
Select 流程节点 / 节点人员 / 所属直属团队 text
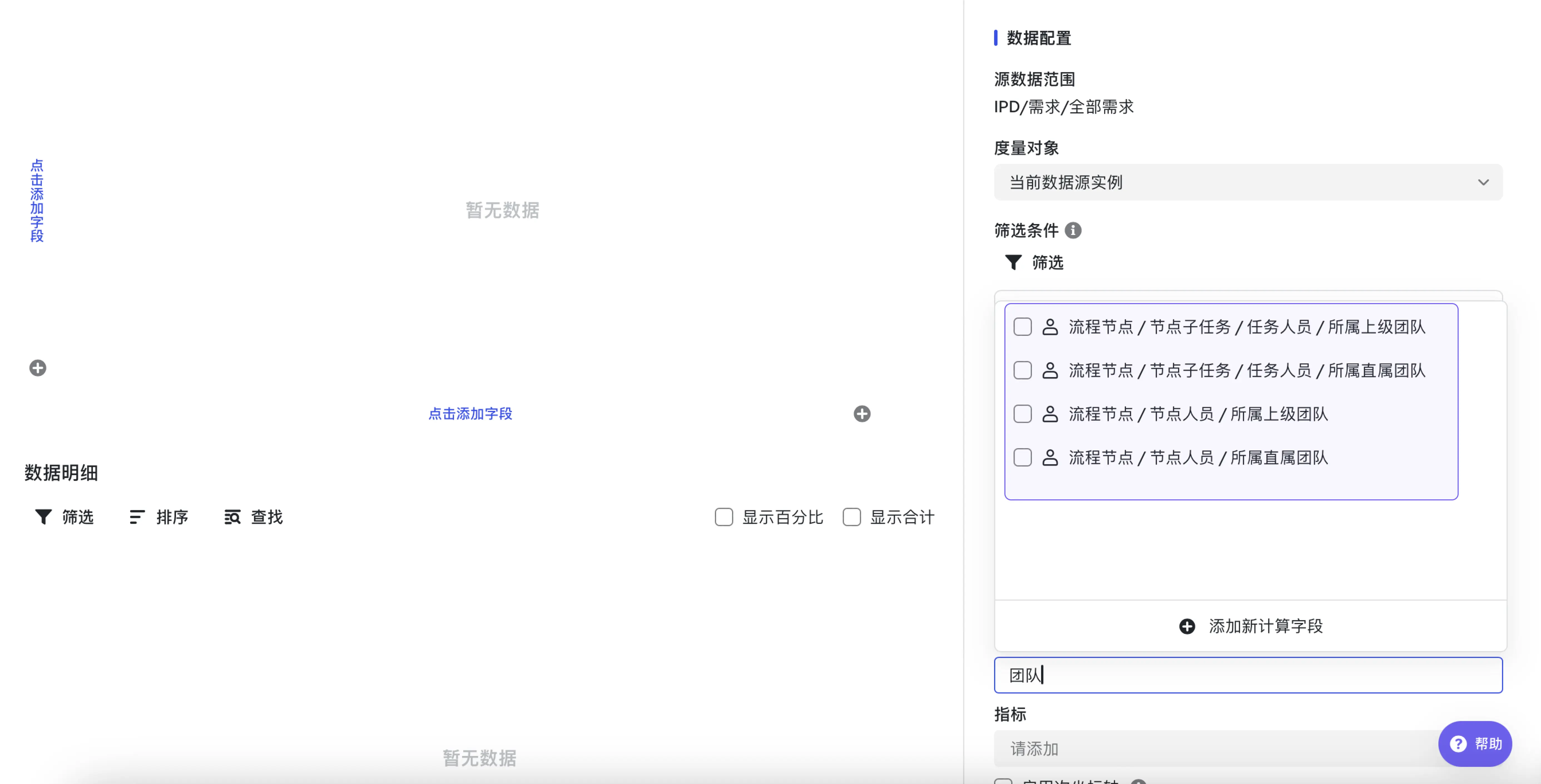click(x=1198, y=458)
